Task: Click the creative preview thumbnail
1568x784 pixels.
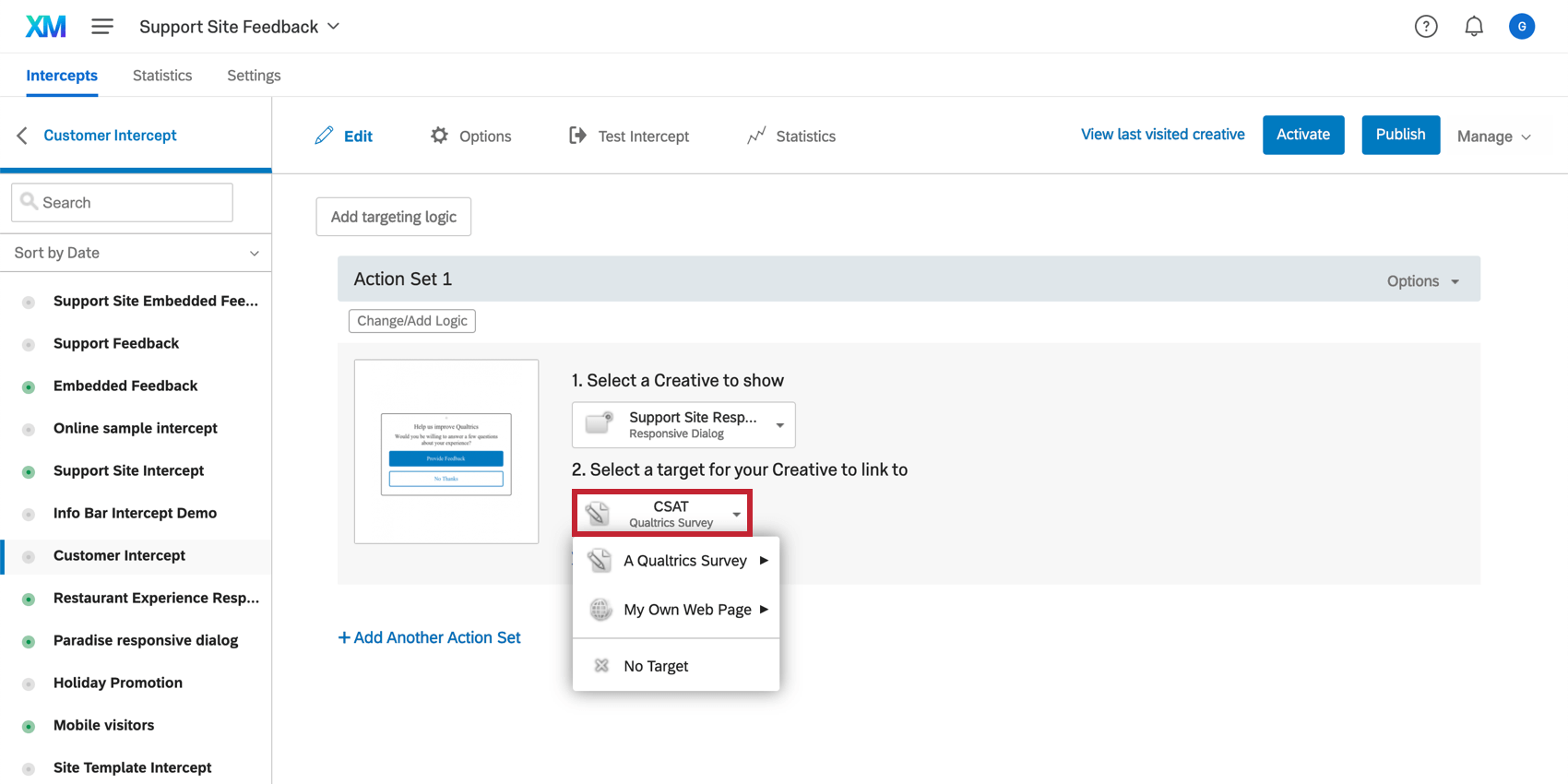Action: point(446,452)
